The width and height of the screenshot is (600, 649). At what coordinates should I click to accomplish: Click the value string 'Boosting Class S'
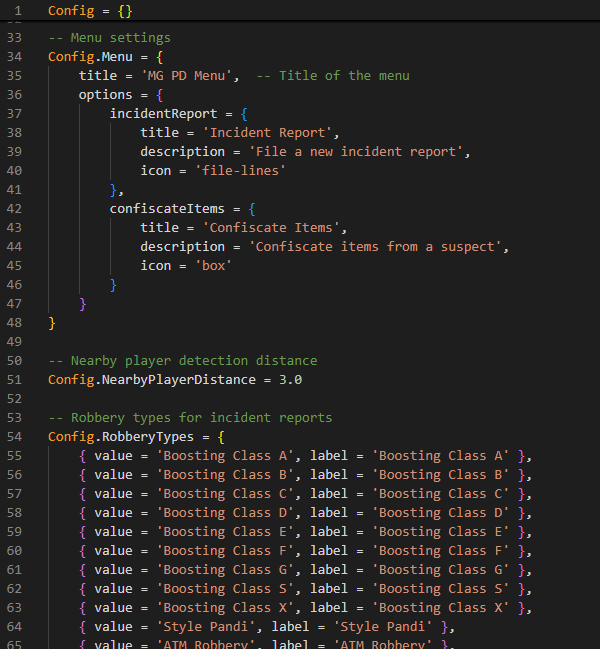pos(225,589)
